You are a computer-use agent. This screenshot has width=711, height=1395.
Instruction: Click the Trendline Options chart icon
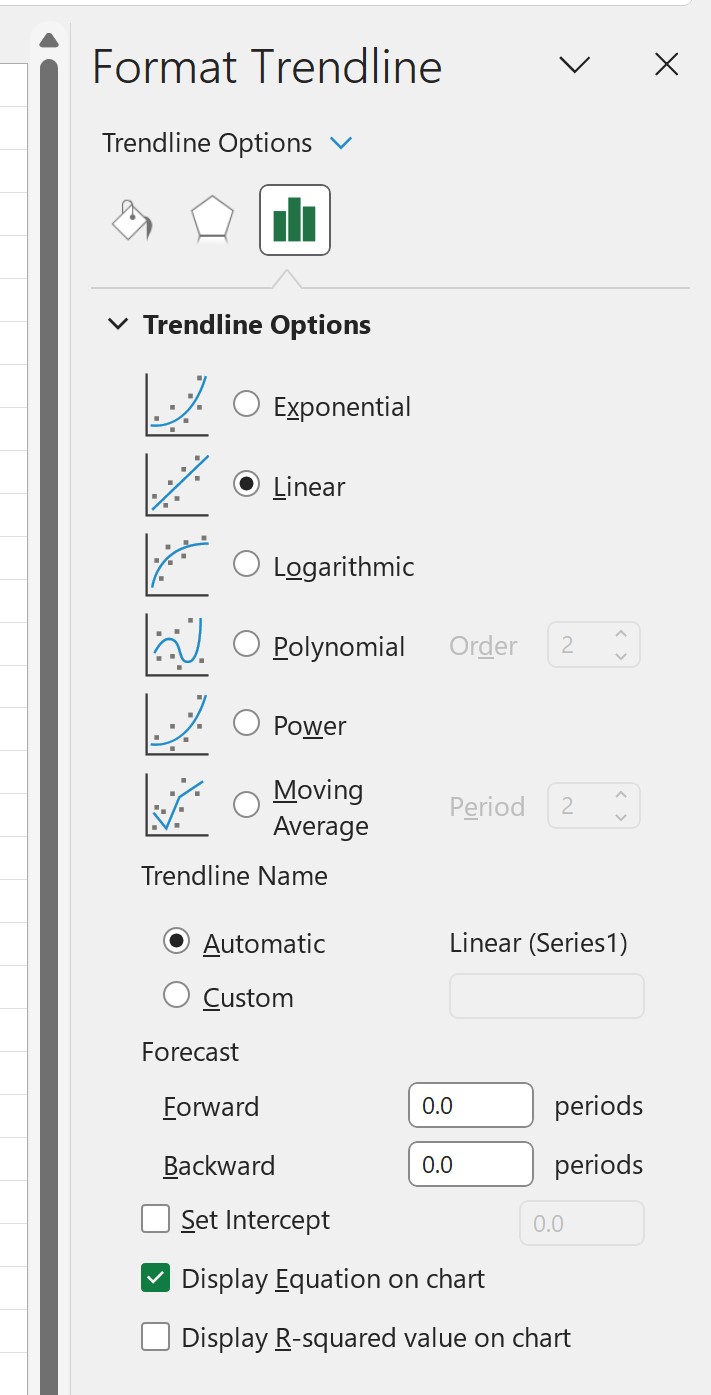point(293,220)
